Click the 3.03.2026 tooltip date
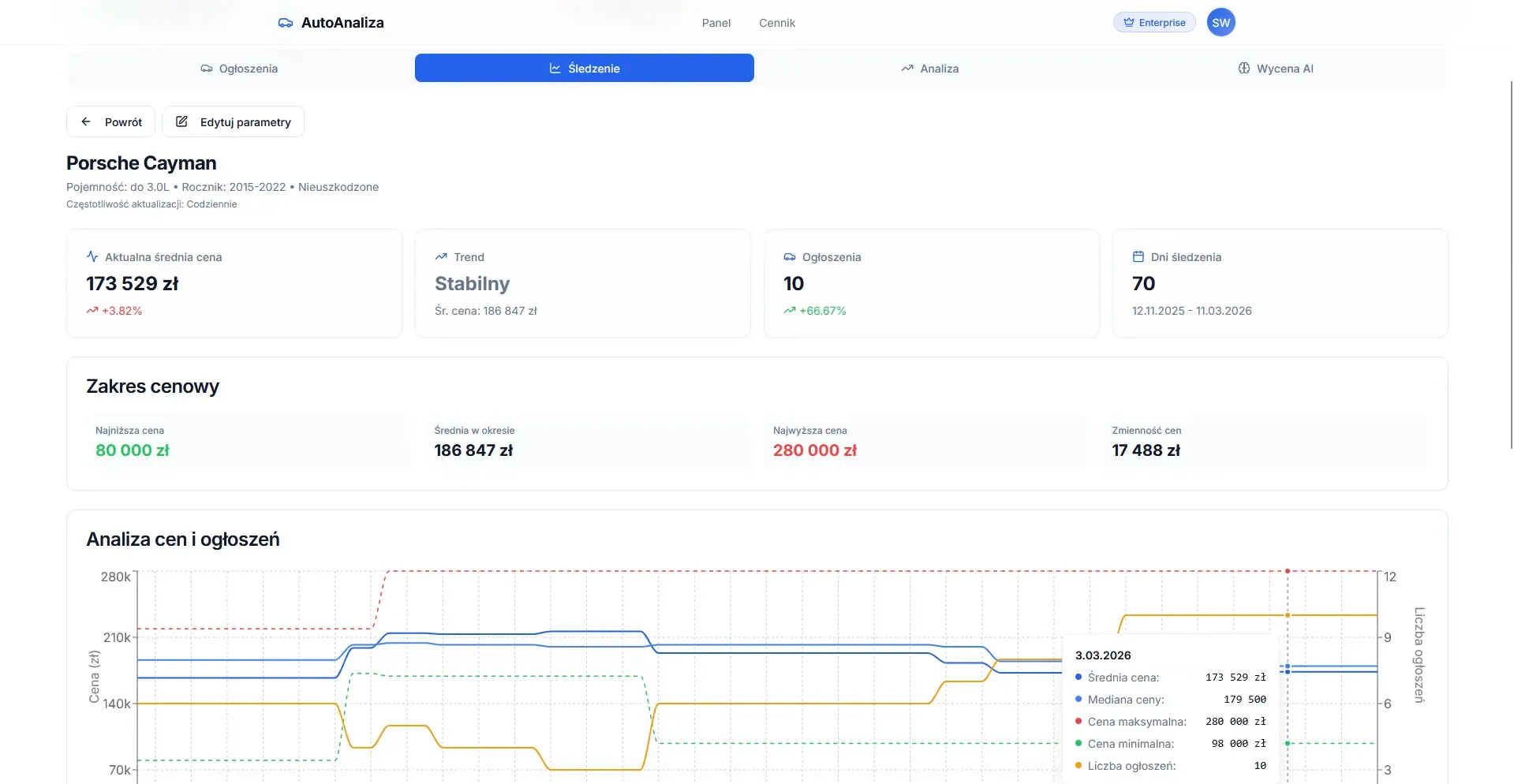Viewport: 1514px width, 784px height. pos(1103,655)
